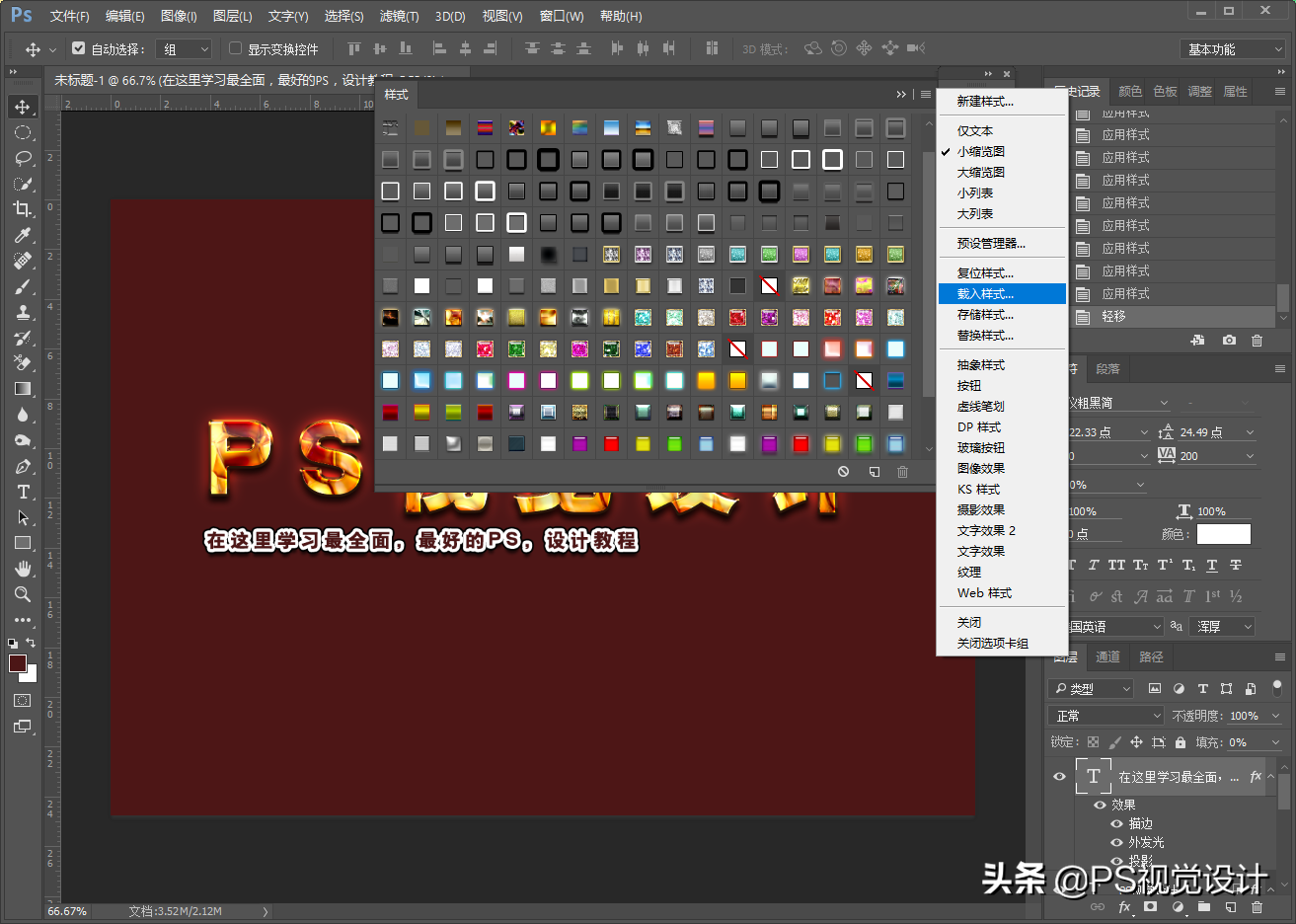The width and height of the screenshot is (1296, 924).
Task: Select the Zoom magnifier tool
Action: 22,594
